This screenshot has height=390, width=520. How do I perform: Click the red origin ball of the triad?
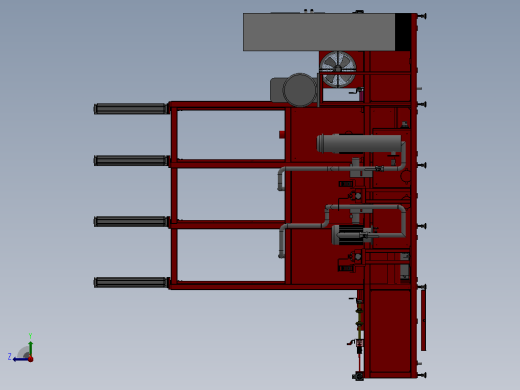coord(31,359)
